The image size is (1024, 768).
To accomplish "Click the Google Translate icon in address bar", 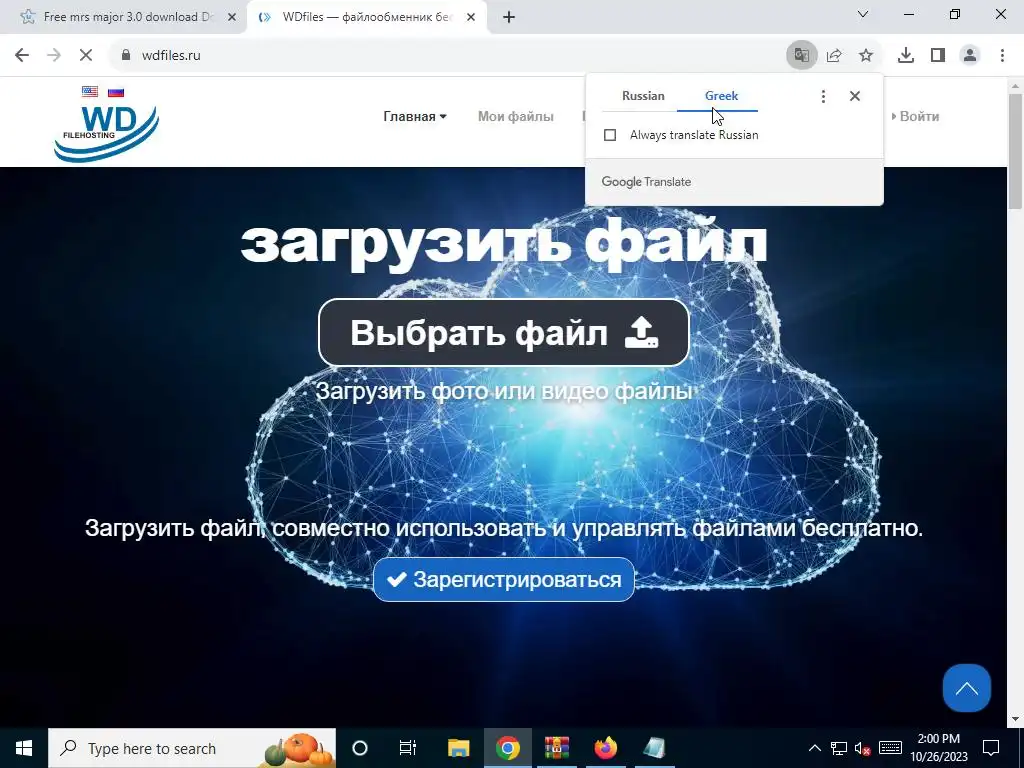I will 801,56.
